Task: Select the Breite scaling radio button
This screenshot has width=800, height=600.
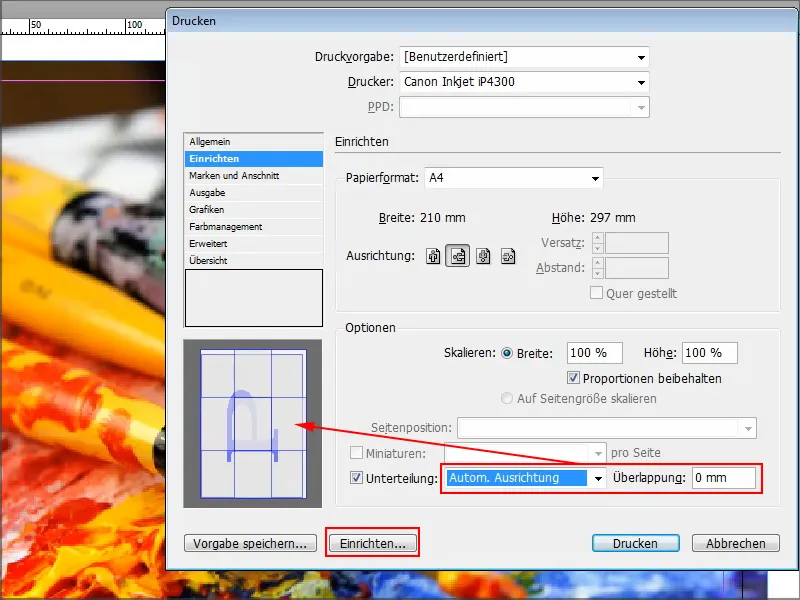Action: (x=507, y=353)
